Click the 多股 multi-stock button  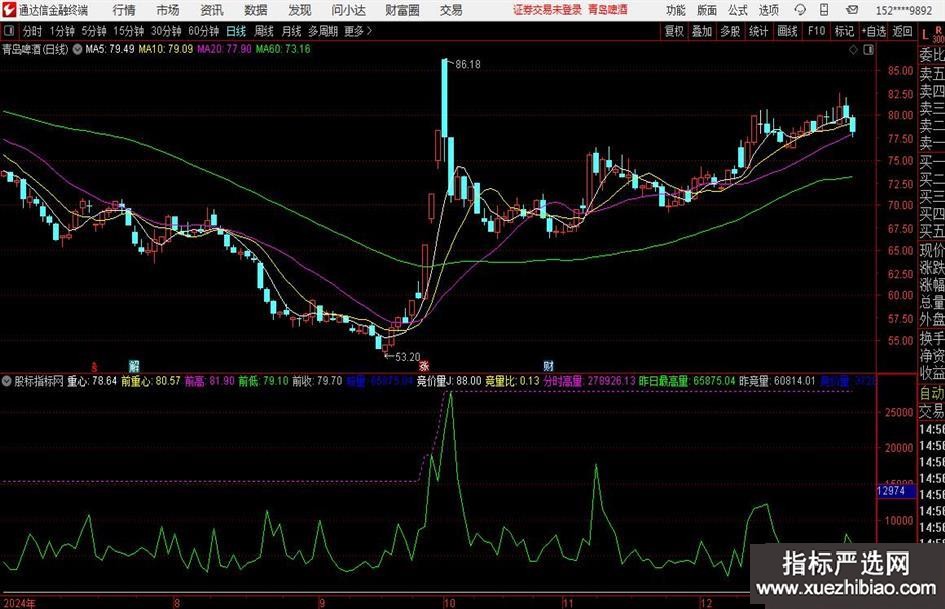coord(730,31)
